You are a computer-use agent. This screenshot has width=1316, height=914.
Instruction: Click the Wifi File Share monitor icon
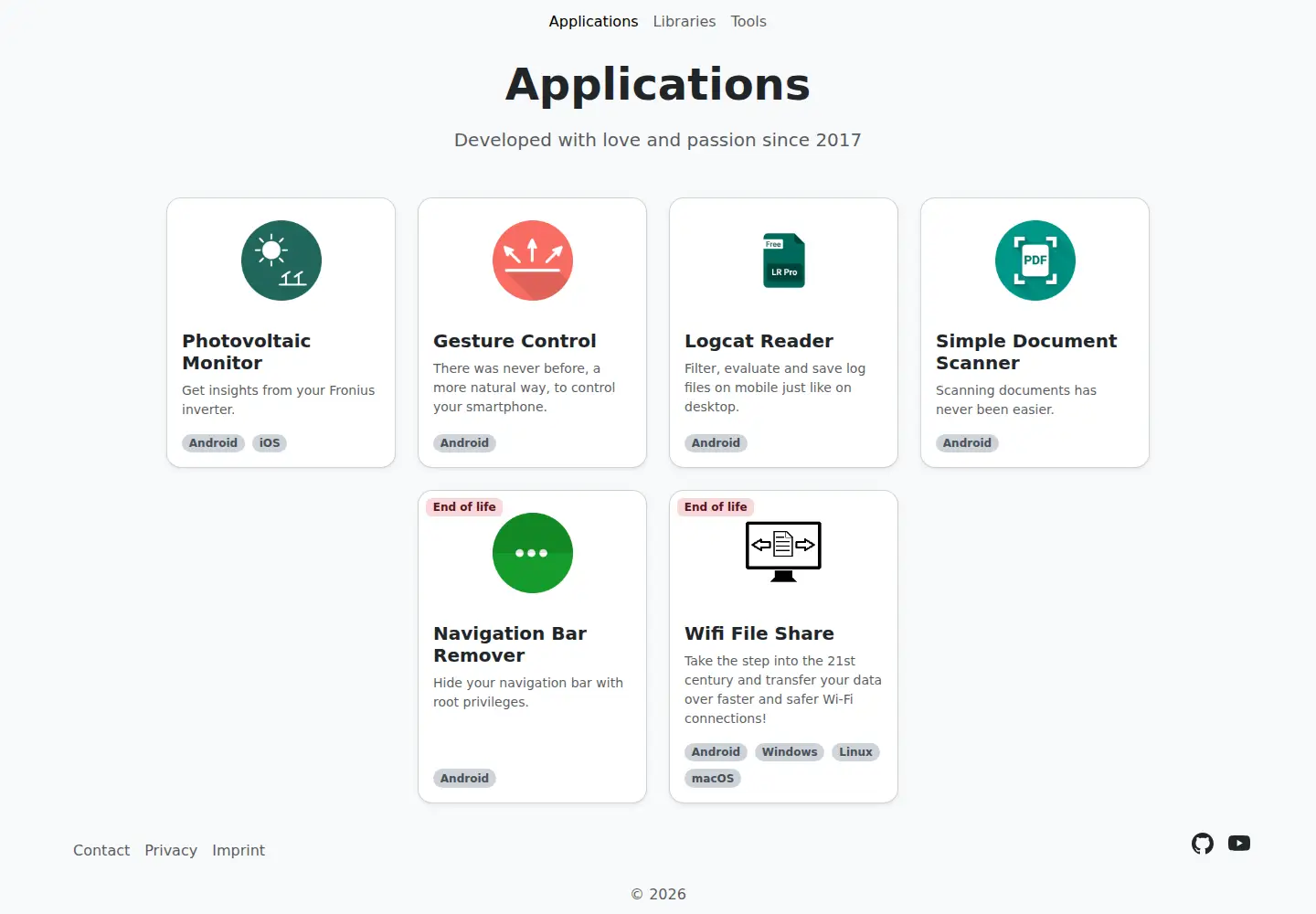784,552
